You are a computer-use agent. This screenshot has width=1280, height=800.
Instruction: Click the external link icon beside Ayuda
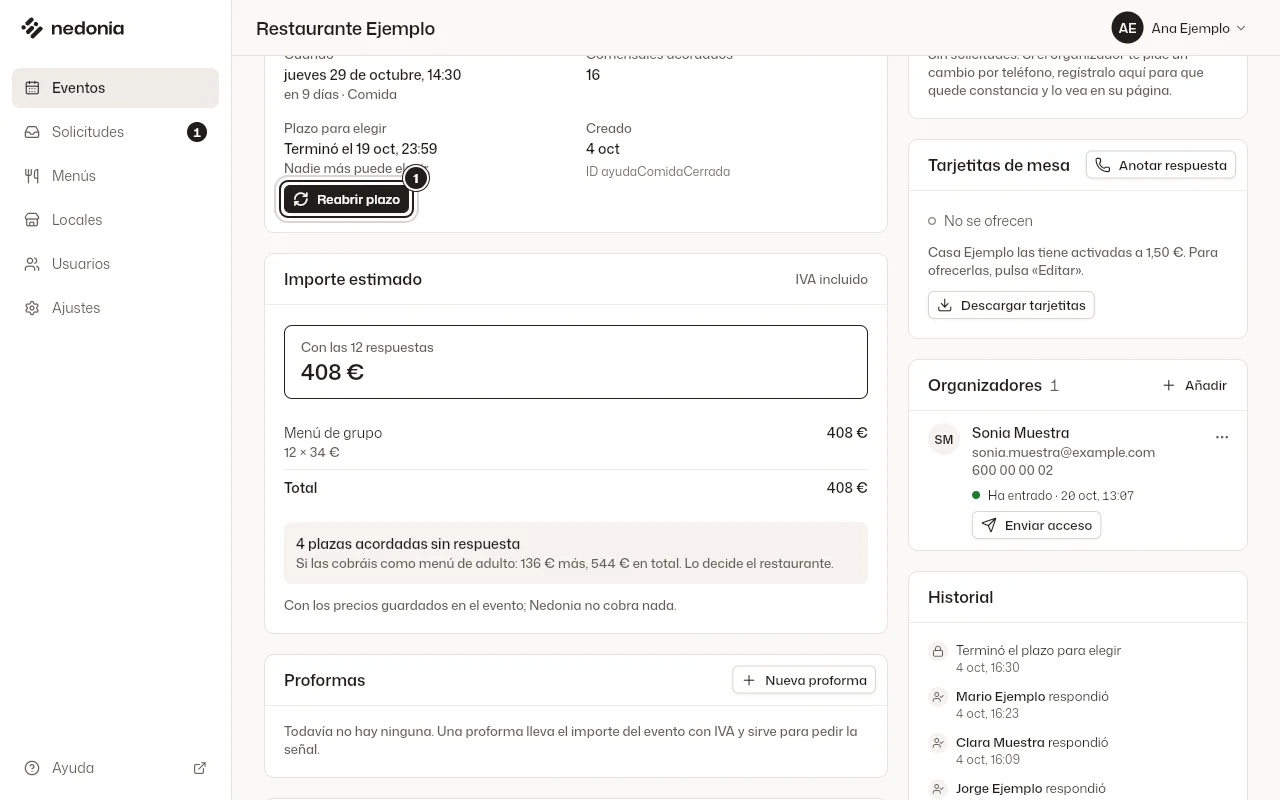tap(200, 768)
